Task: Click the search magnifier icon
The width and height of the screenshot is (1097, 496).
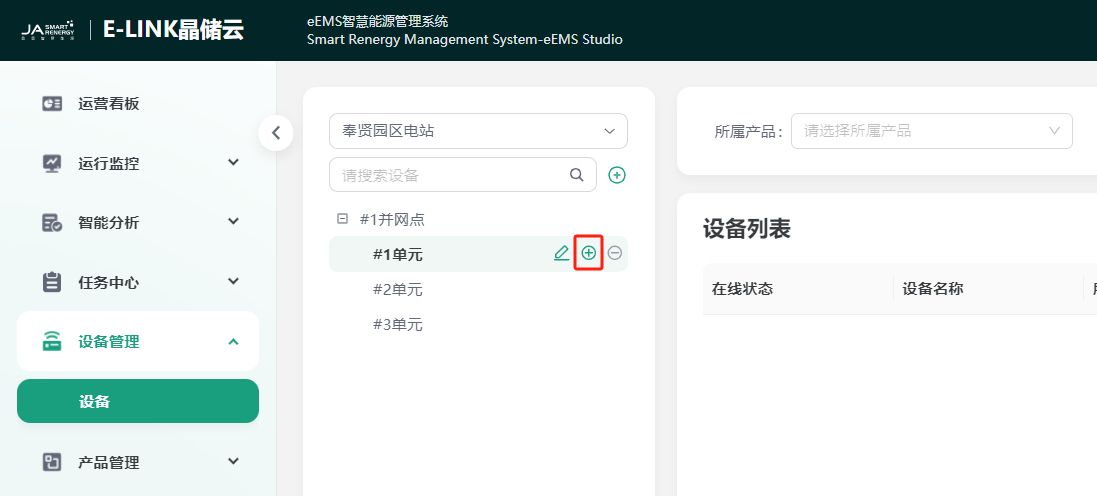Action: click(577, 175)
